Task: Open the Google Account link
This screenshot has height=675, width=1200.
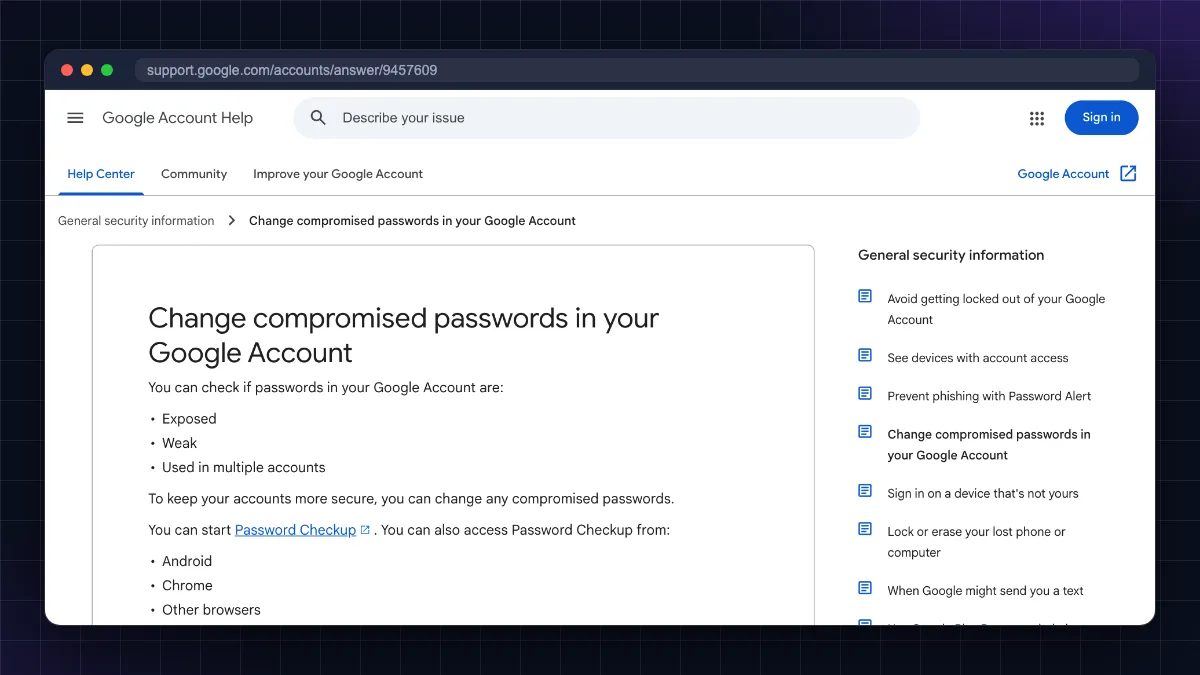Action: coord(1063,174)
